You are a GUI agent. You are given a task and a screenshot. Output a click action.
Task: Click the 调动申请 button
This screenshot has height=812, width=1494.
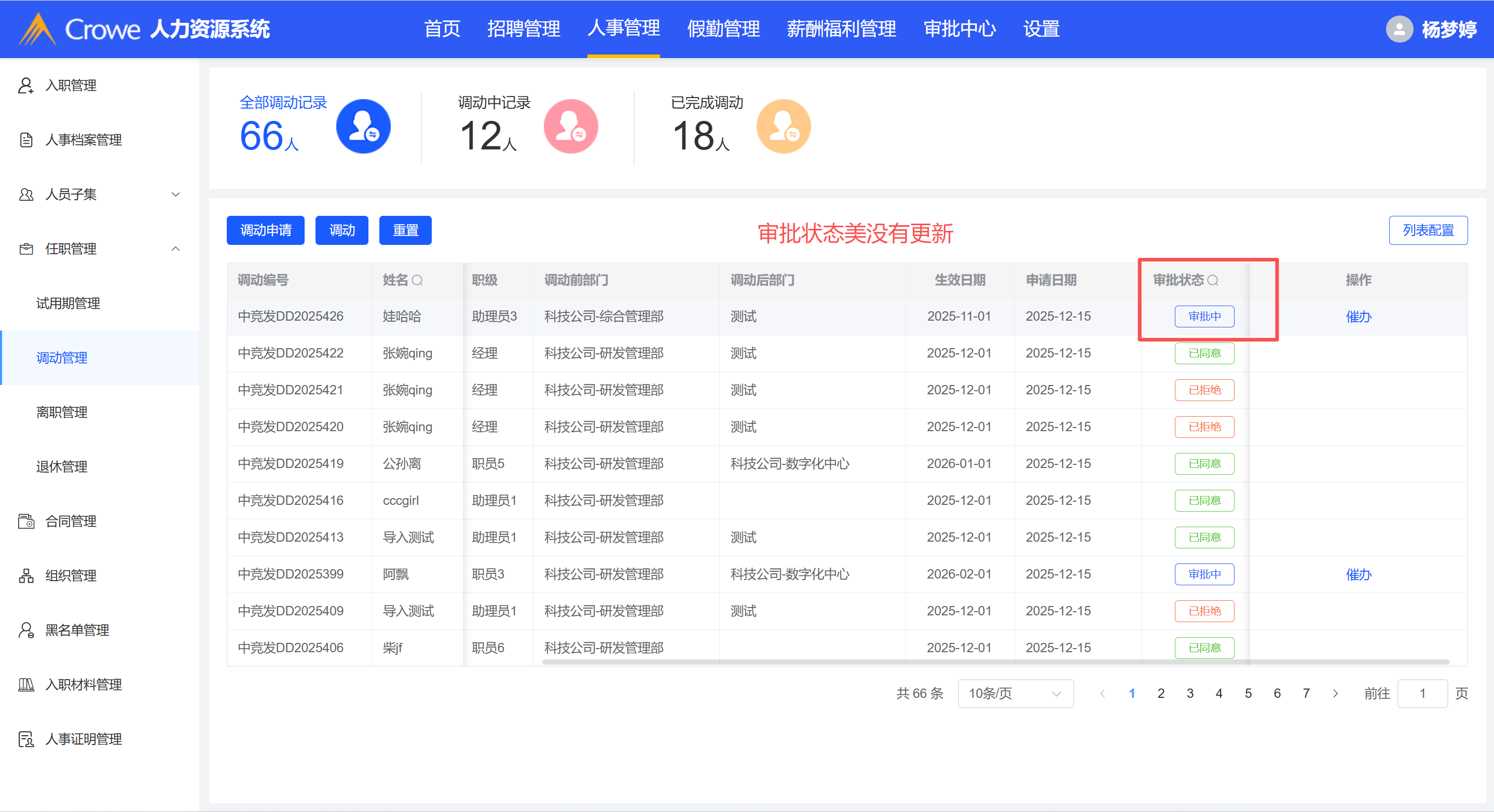pyautogui.click(x=266, y=230)
